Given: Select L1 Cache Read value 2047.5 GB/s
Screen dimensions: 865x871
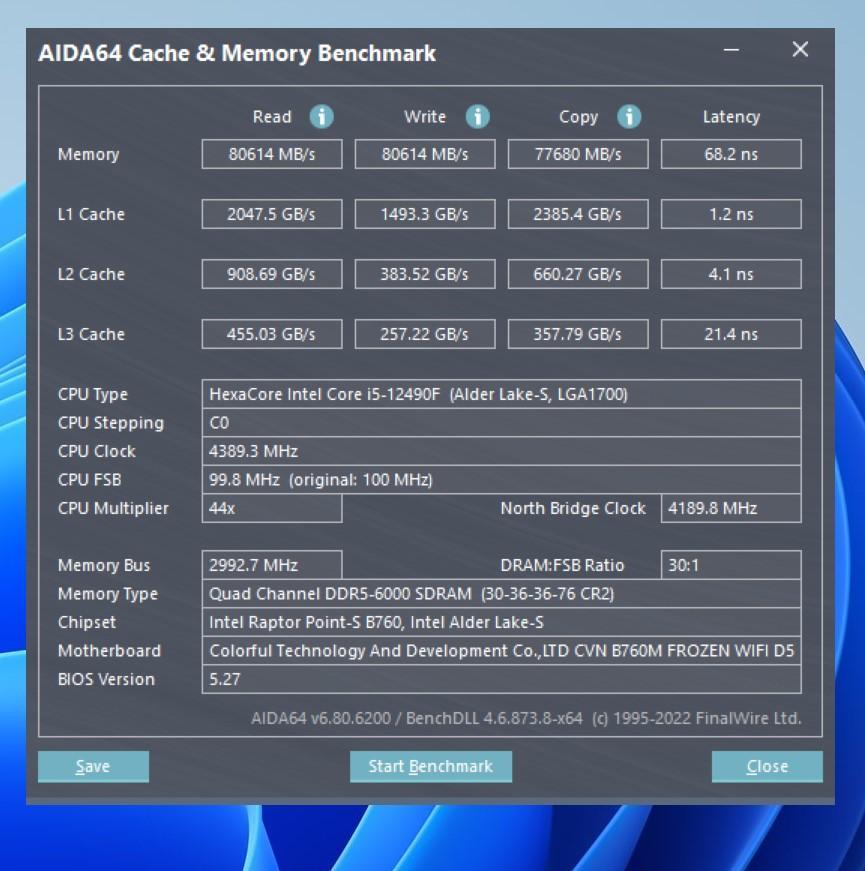Looking at the screenshot, I should click(272, 214).
